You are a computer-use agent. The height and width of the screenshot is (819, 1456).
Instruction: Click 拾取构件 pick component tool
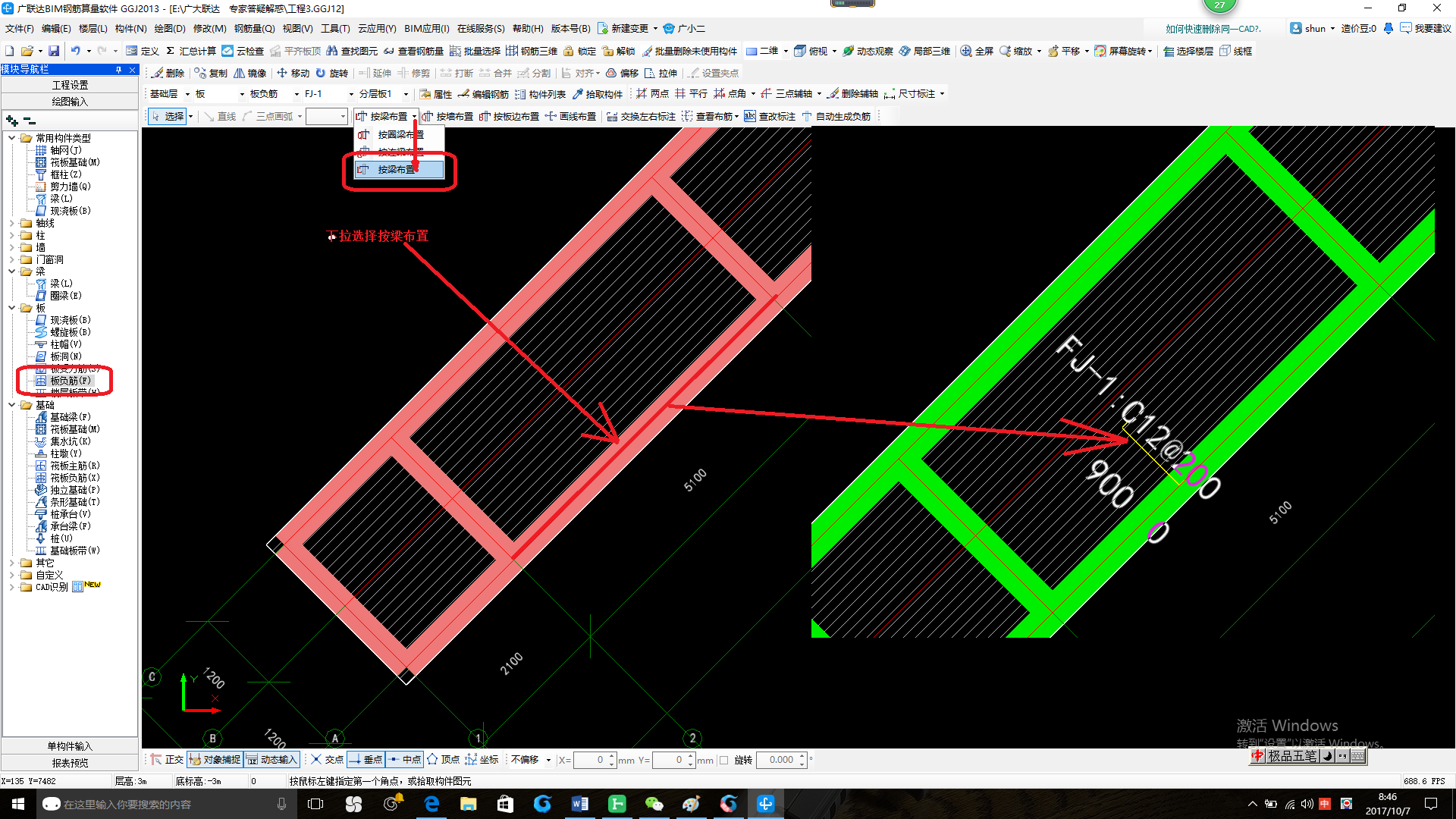tap(598, 94)
